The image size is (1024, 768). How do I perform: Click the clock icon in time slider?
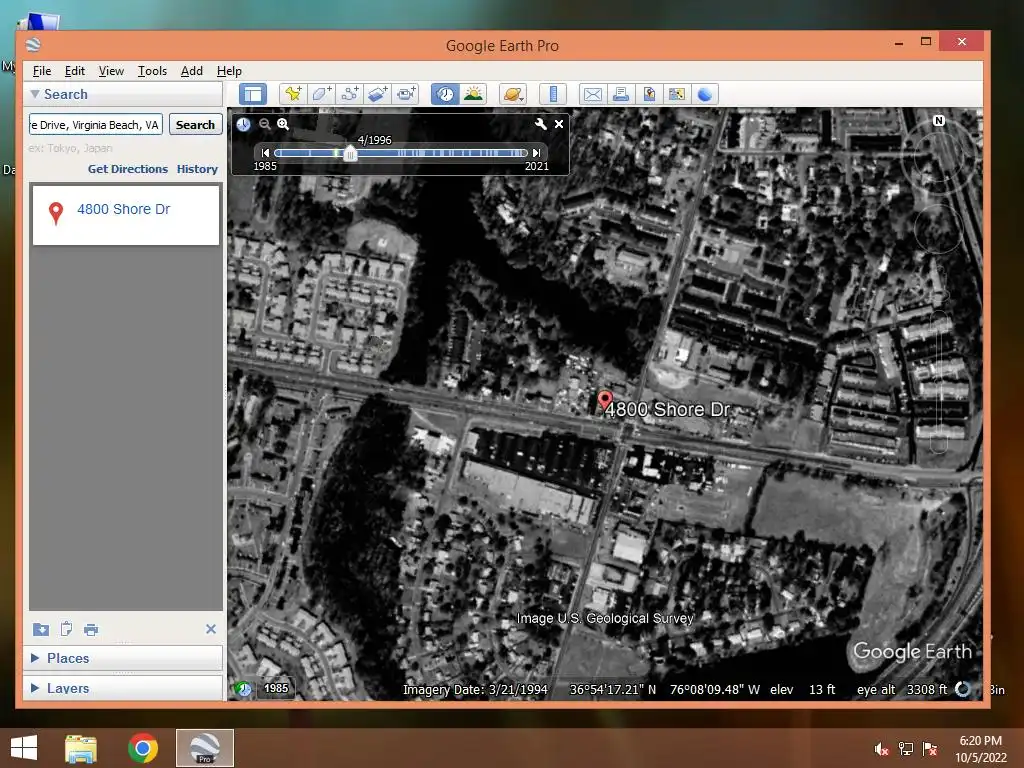(244, 124)
